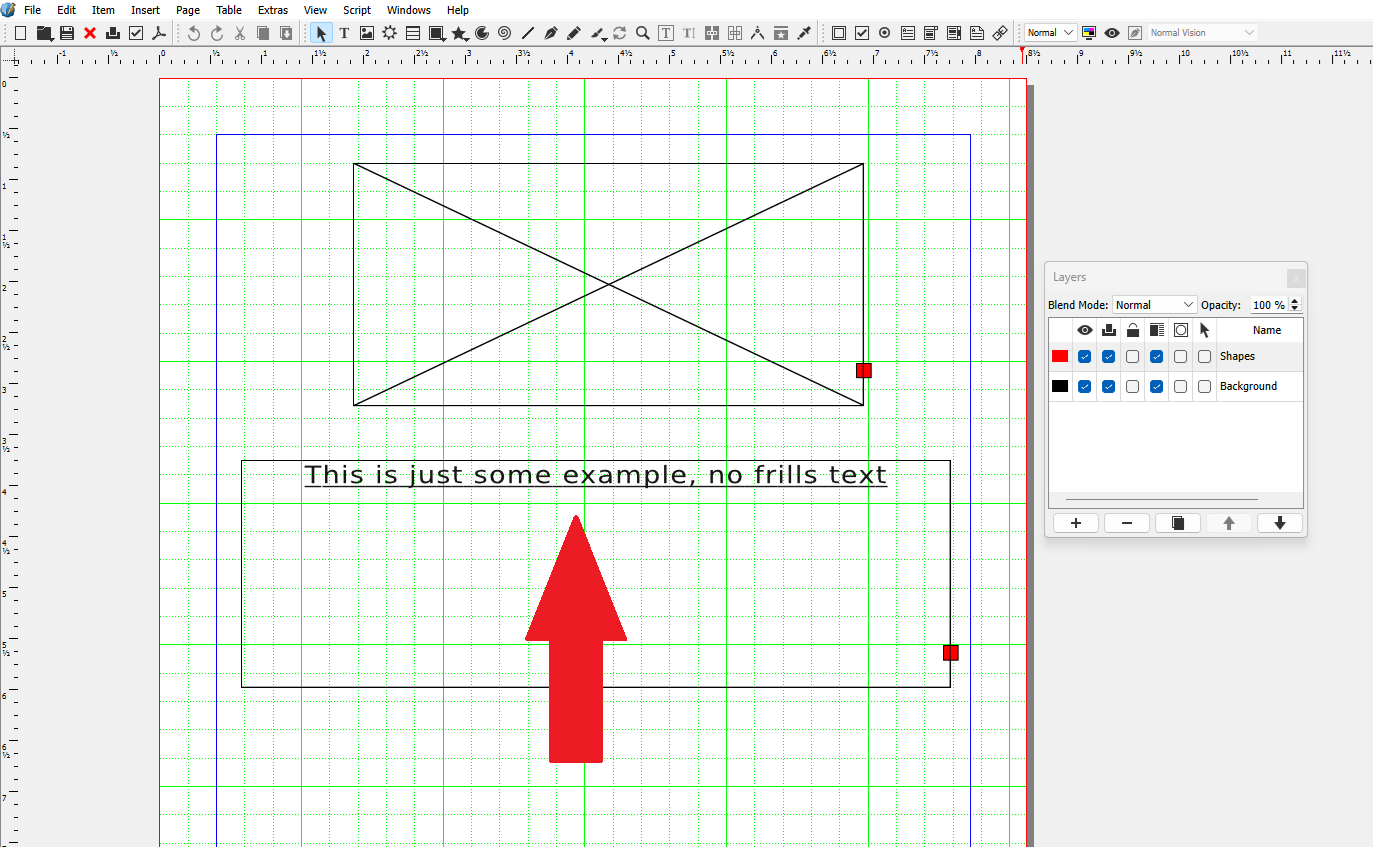Duplicate the current layer button
The width and height of the screenshot is (1373, 847).
point(1178,523)
